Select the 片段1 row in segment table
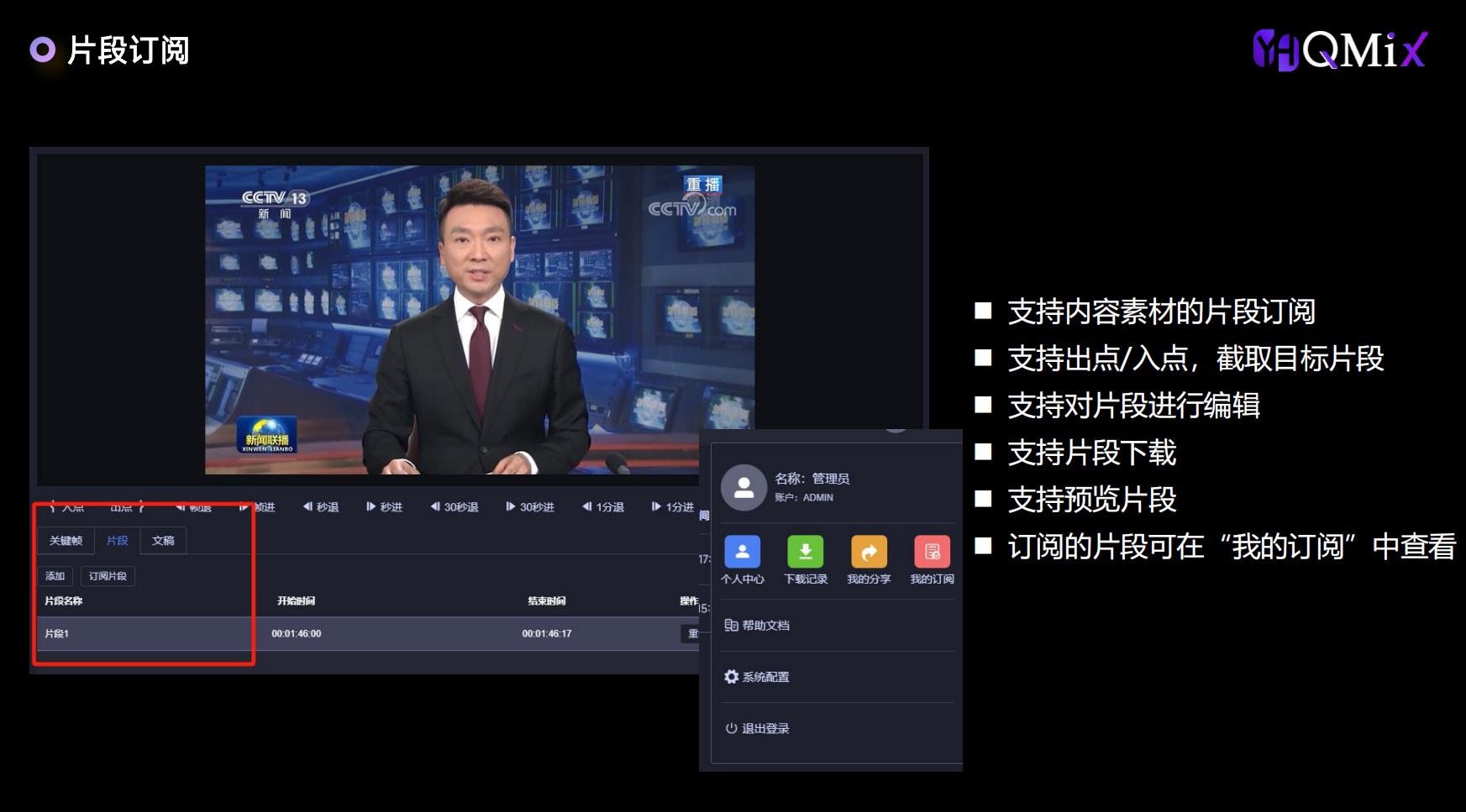 [368, 634]
